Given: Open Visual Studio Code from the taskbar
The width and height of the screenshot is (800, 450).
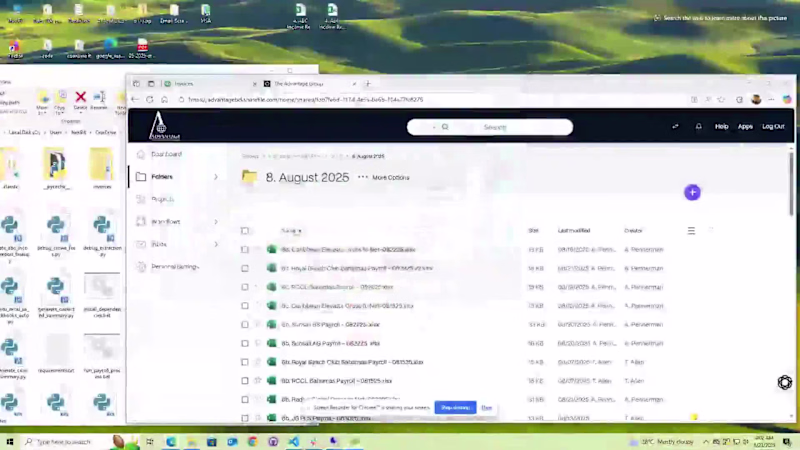Looking at the screenshot, I should (293, 441).
